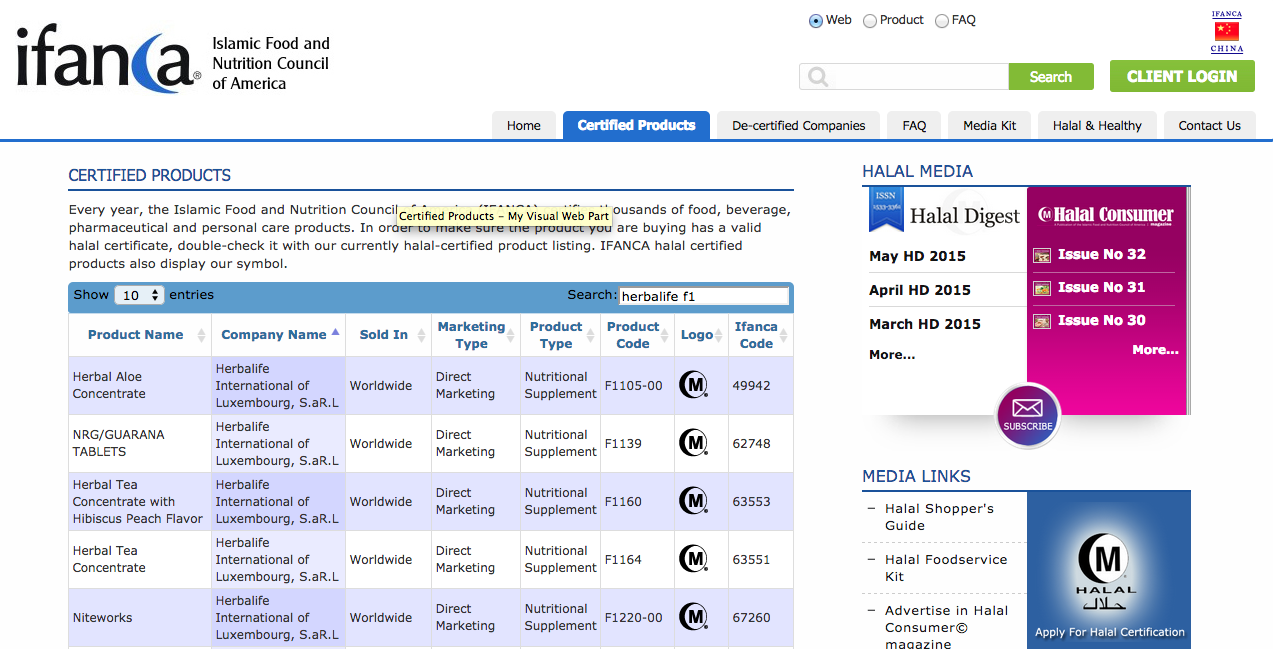This screenshot has width=1273, height=649.
Task: Click the magnifier icon in site search
Action: (x=818, y=77)
